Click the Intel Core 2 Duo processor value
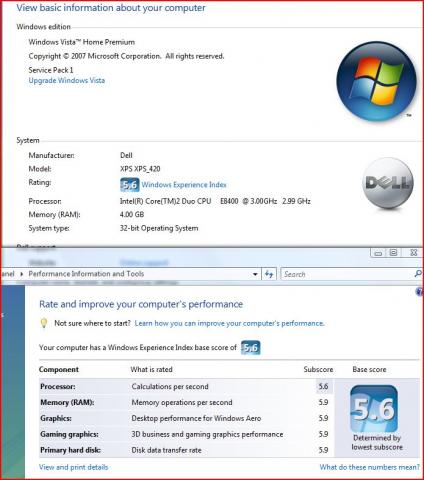The width and height of the screenshot is (424, 480). [215, 201]
